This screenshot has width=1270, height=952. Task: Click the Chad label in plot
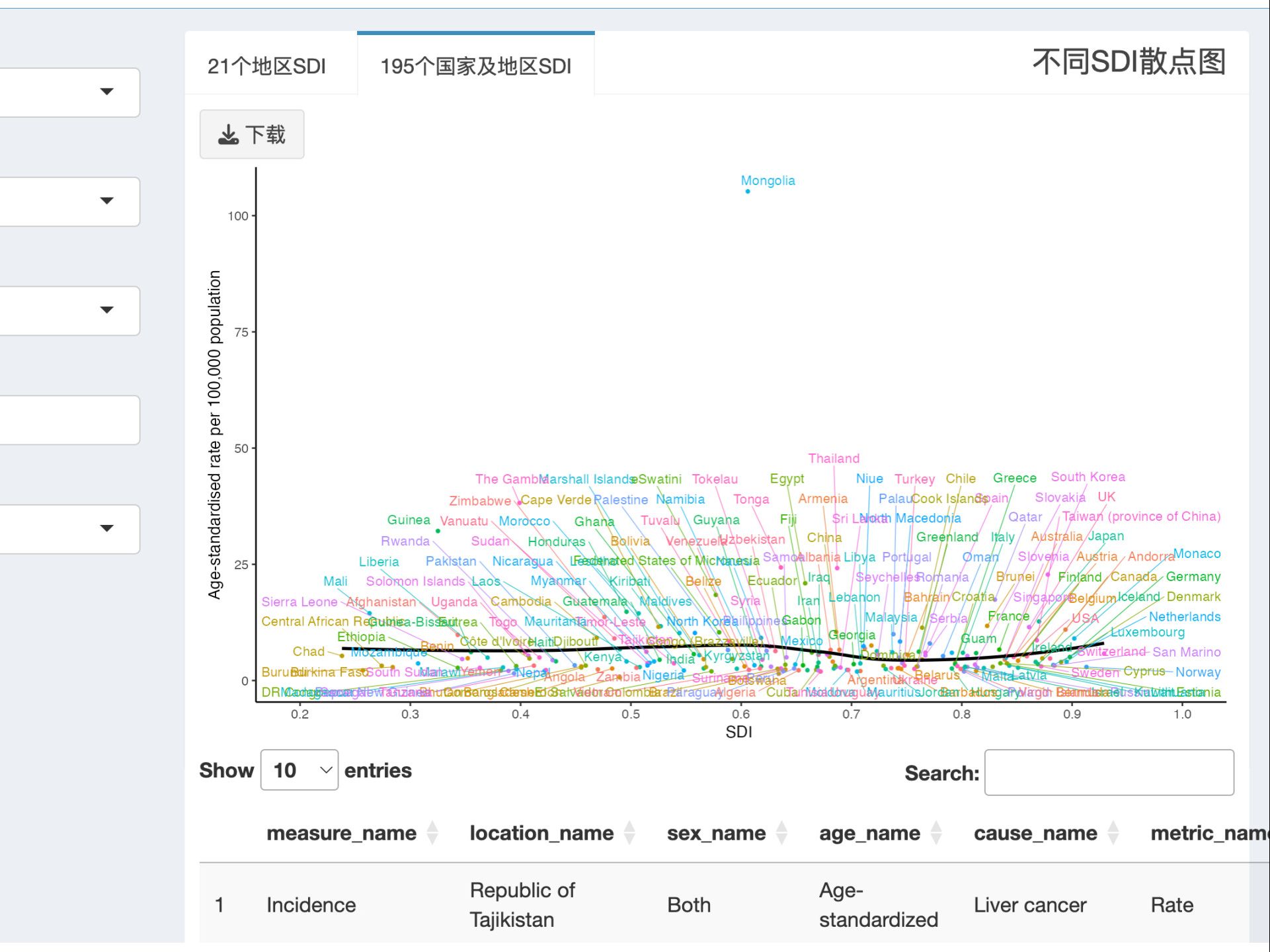coord(309,651)
